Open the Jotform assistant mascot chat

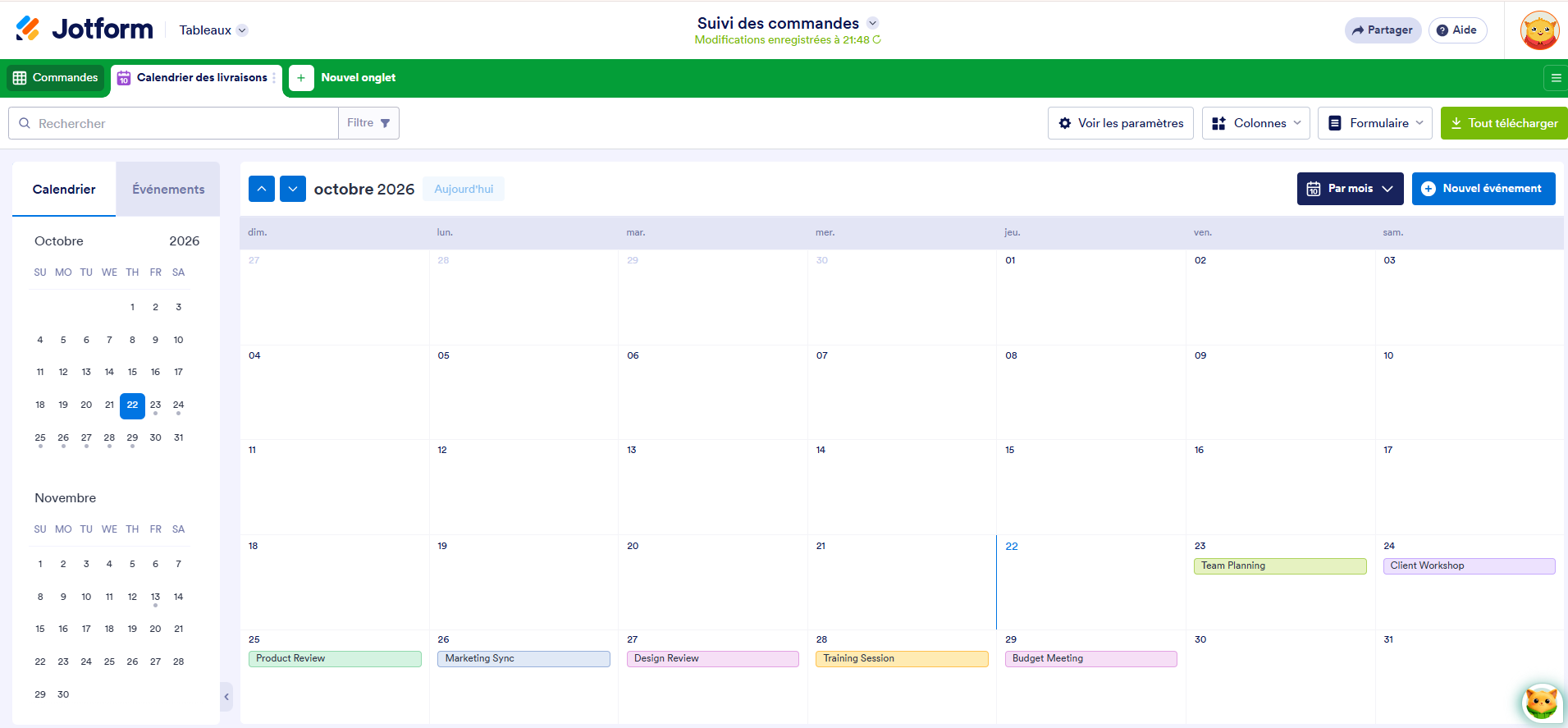[1542, 703]
